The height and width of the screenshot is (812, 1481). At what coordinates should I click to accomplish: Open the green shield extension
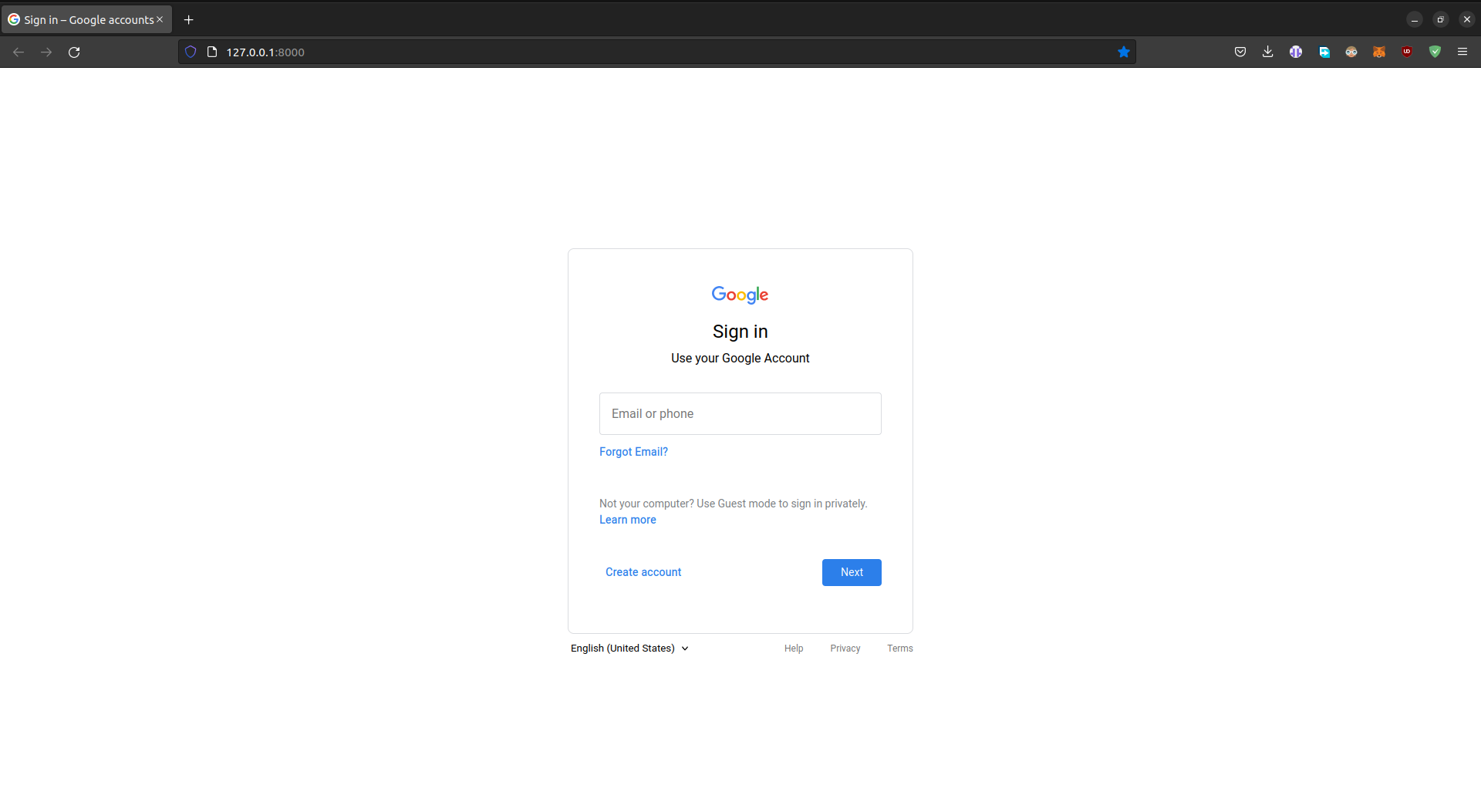(x=1435, y=52)
